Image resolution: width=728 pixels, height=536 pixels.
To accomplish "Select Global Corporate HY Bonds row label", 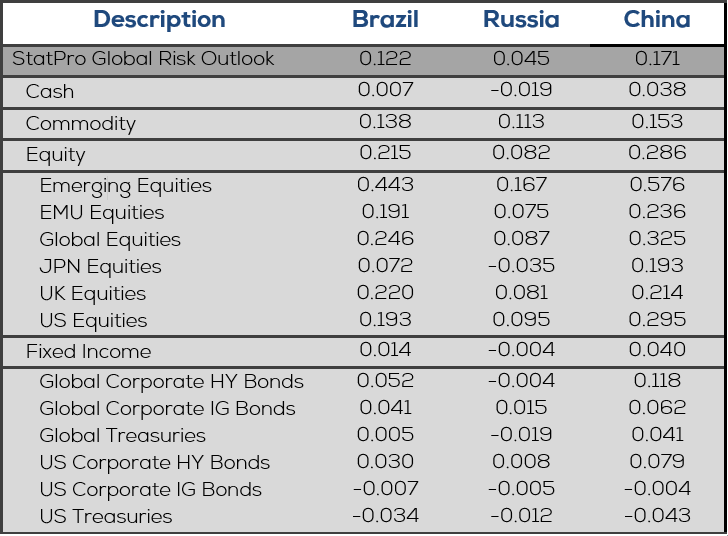I will (x=171, y=382).
